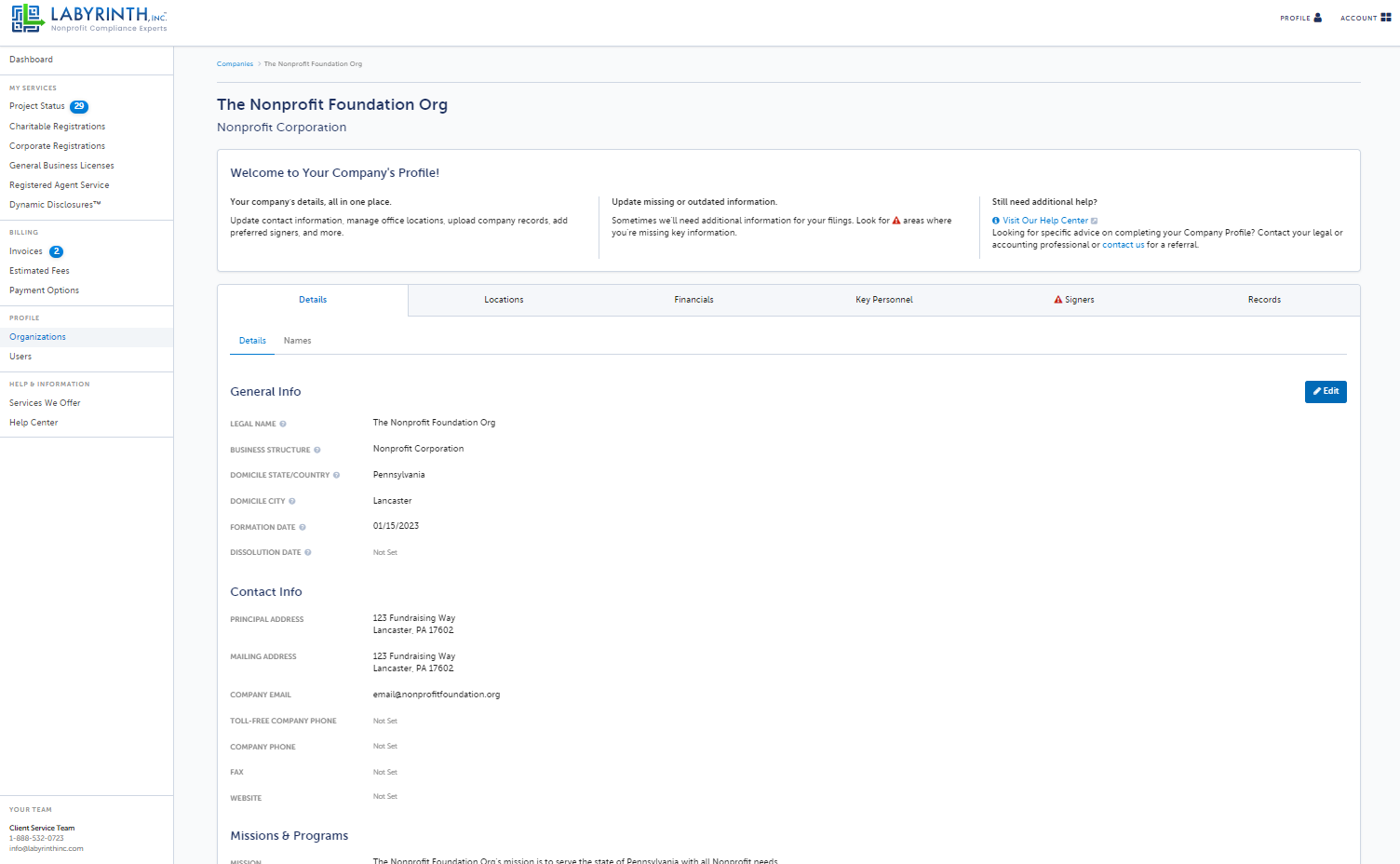Click the Profile label in header
1400x864 pixels.
coord(1295,19)
